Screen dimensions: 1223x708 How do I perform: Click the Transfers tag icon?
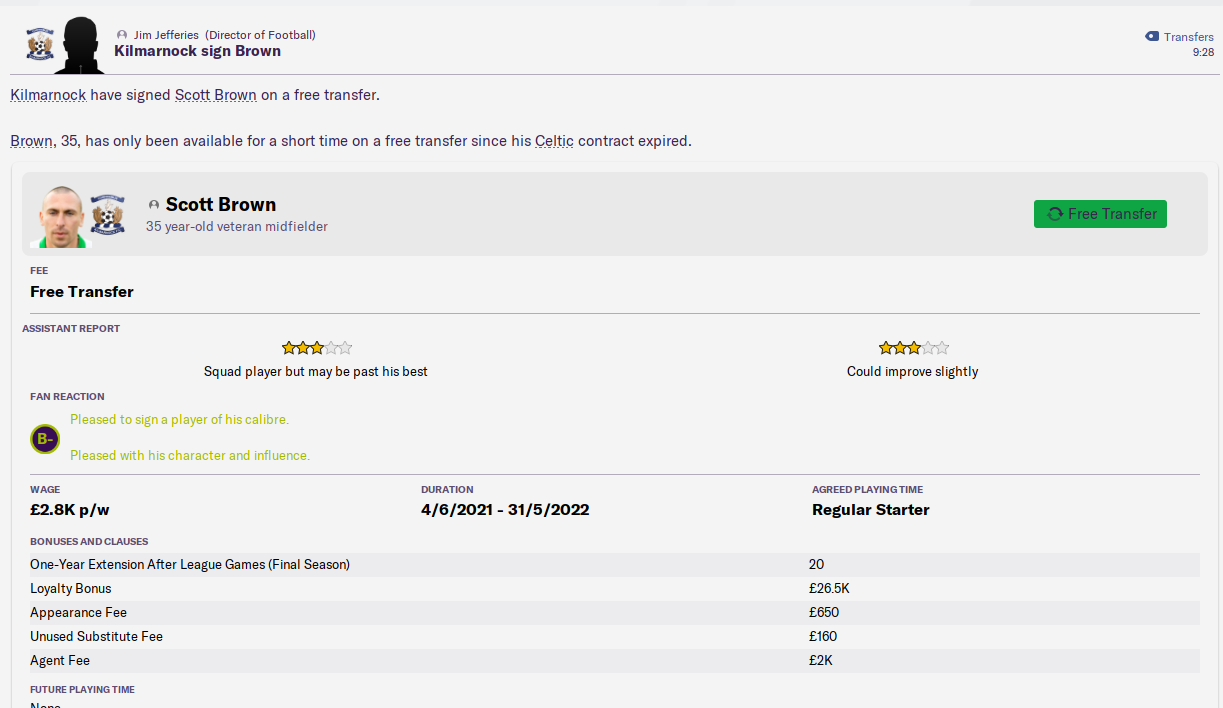pyautogui.click(x=1152, y=37)
